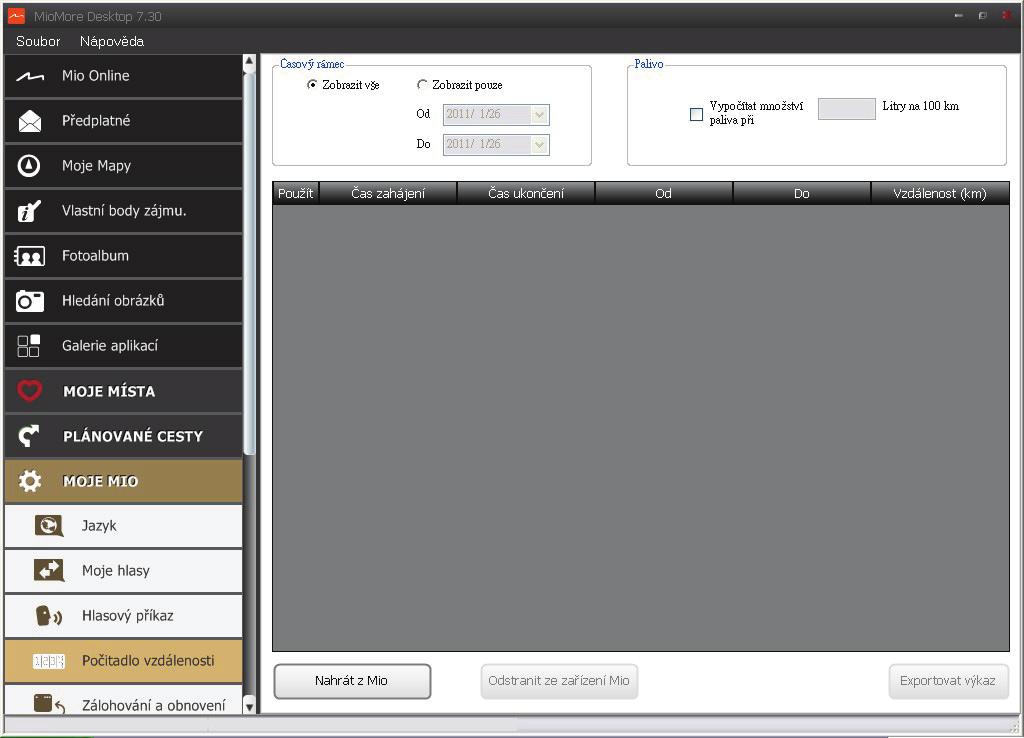This screenshot has height=738, width=1024.
Task: Select the Zobrazit pouze radio button
Action: (x=422, y=85)
